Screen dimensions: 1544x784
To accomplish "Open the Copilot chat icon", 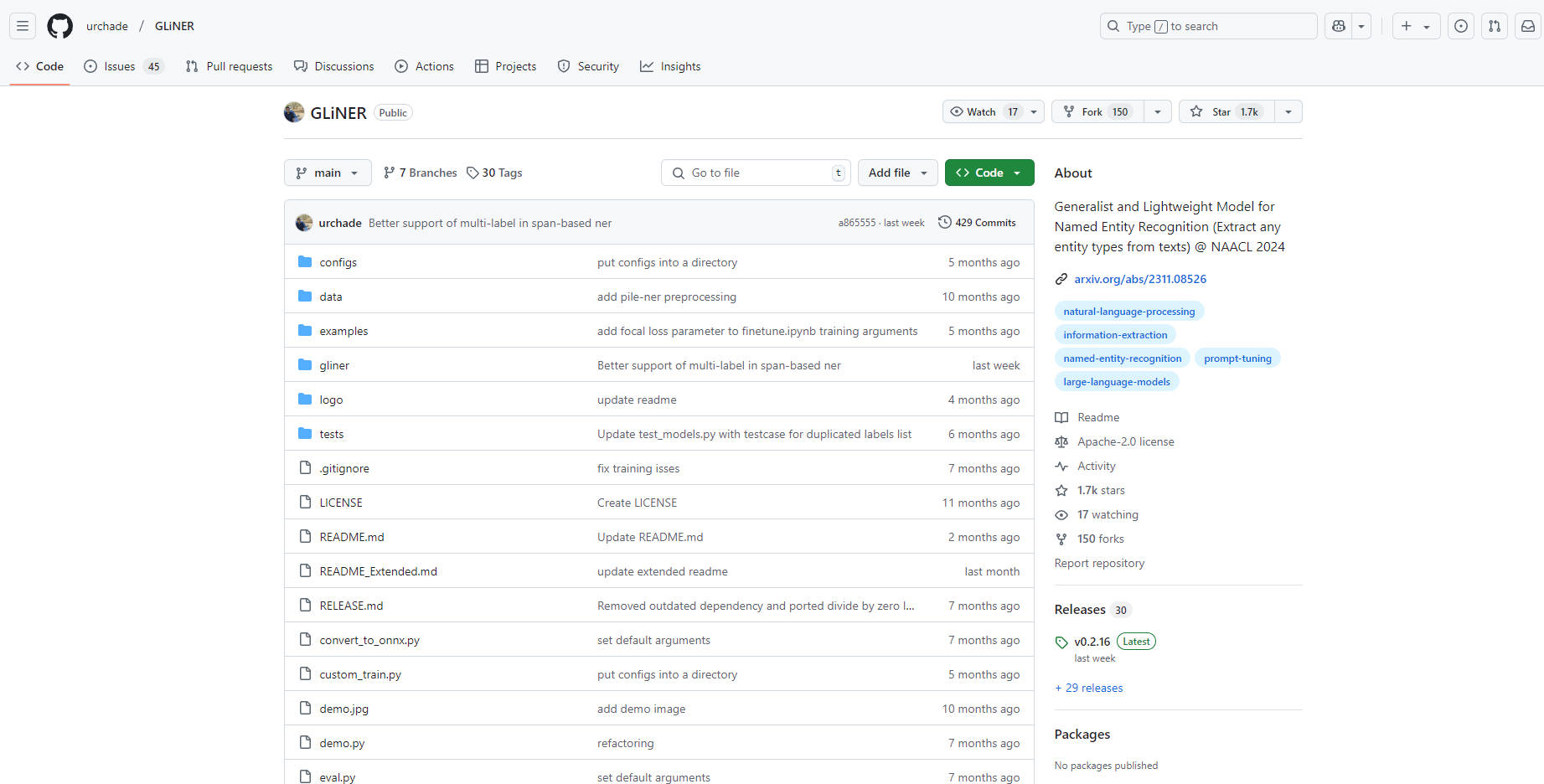I will click(1339, 26).
